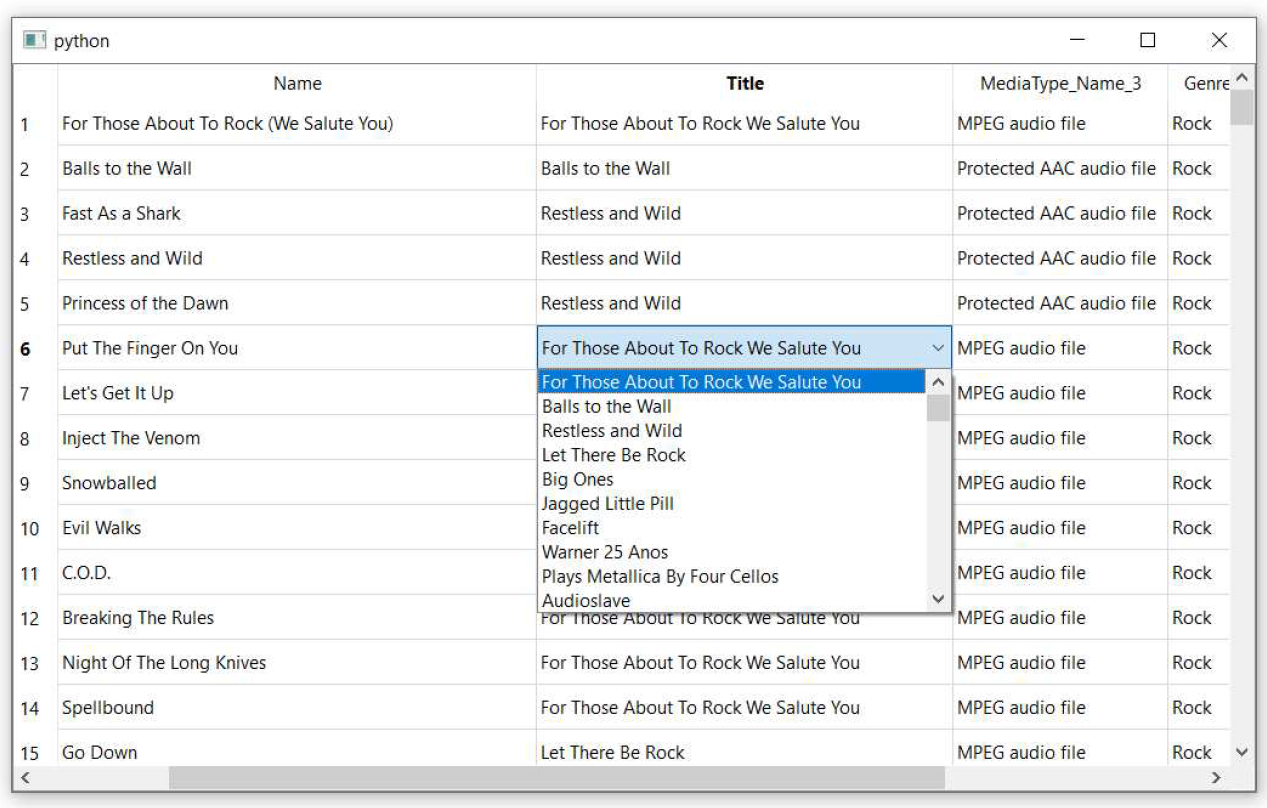Image resolution: width=1267 pixels, height=808 pixels.
Task: Click Title cell 'Restless and Wild' in row 3
Action: (x=744, y=213)
